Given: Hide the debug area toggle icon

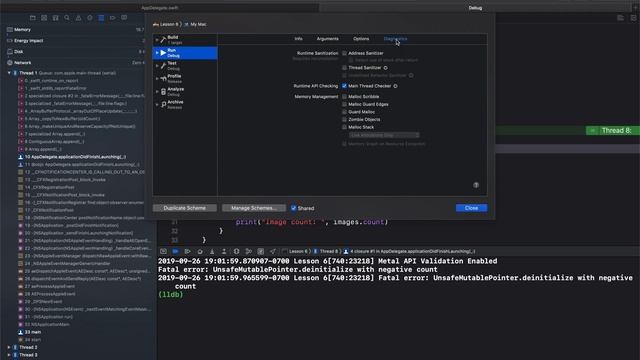Looking at the screenshot, I should click(x=163, y=251).
